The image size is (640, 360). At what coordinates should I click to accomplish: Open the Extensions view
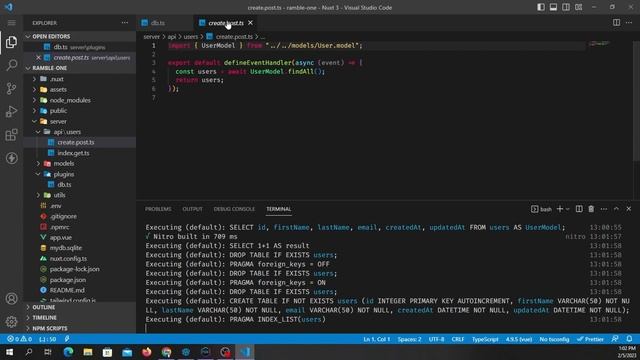(11, 135)
